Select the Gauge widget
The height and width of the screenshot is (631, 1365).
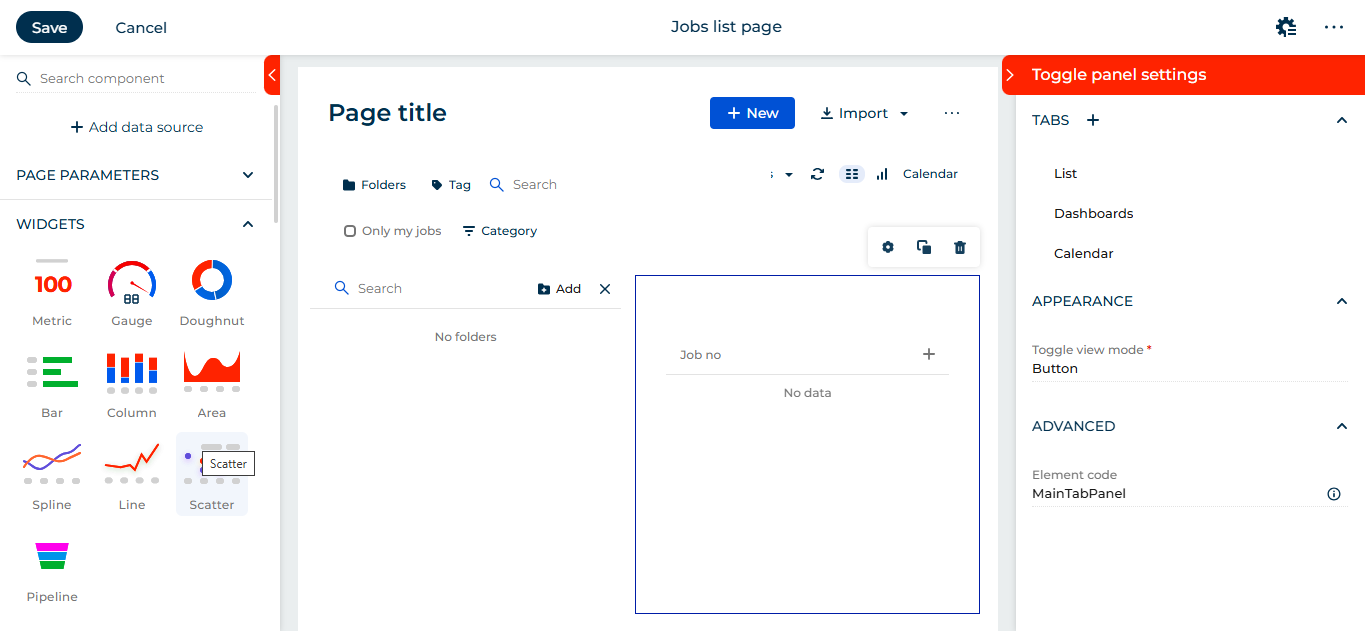(131, 290)
